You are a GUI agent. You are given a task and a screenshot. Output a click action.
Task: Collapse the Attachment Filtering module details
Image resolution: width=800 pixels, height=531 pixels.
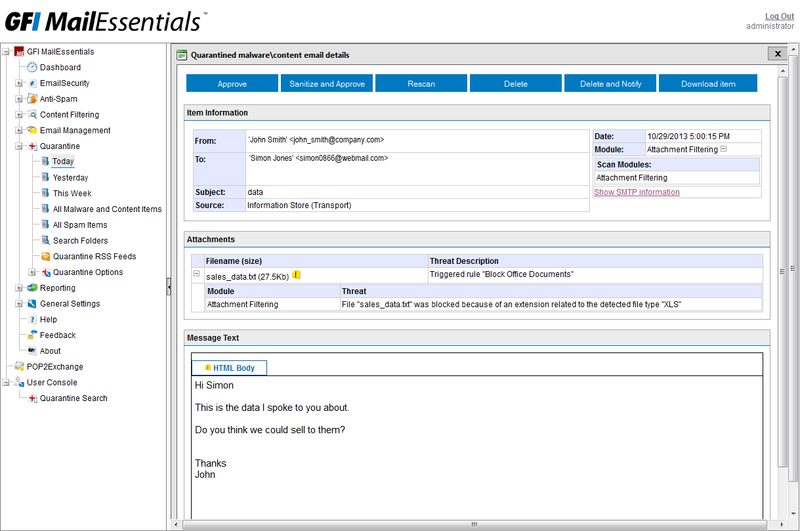point(723,149)
